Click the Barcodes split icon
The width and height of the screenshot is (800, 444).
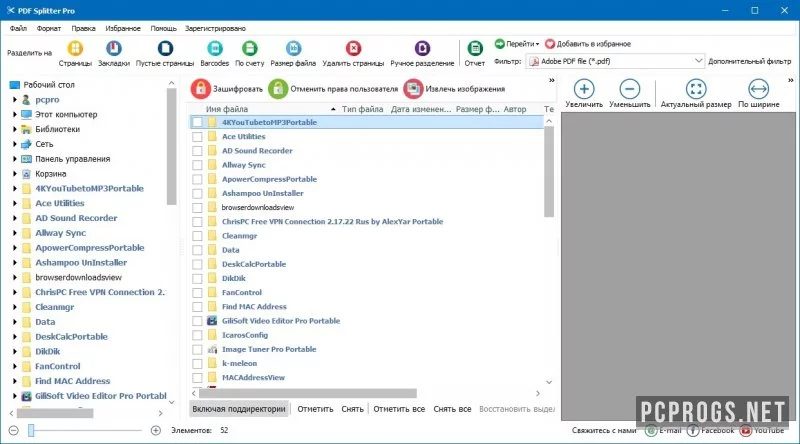coord(215,48)
